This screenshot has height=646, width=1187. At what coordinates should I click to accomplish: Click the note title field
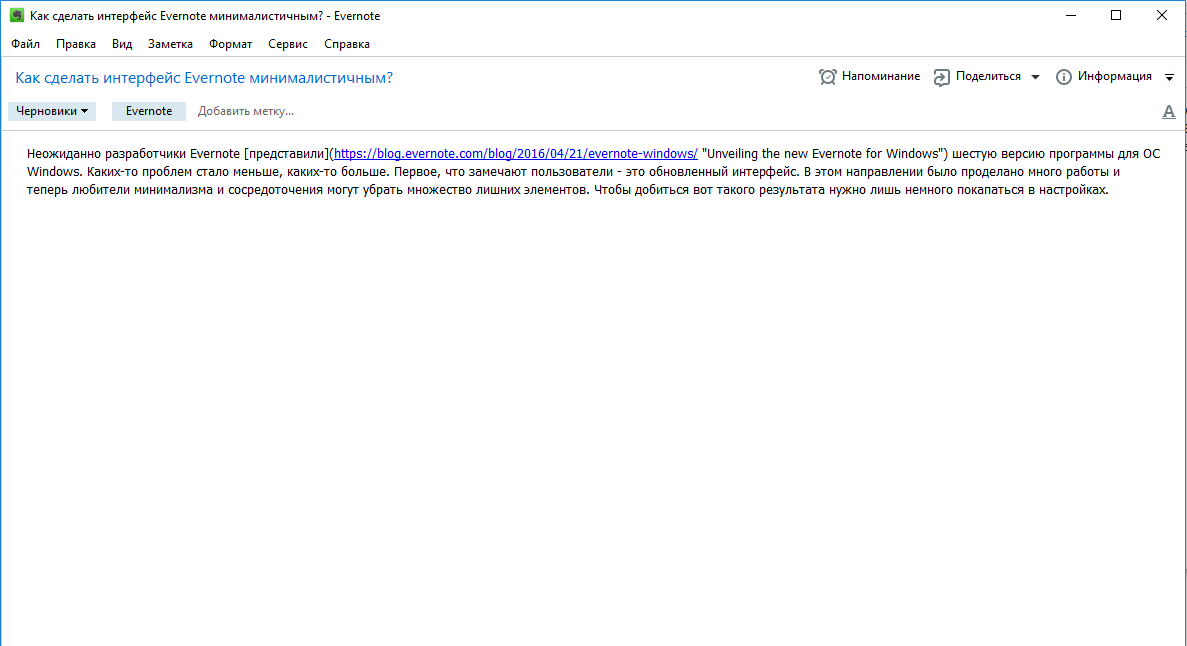tap(204, 78)
